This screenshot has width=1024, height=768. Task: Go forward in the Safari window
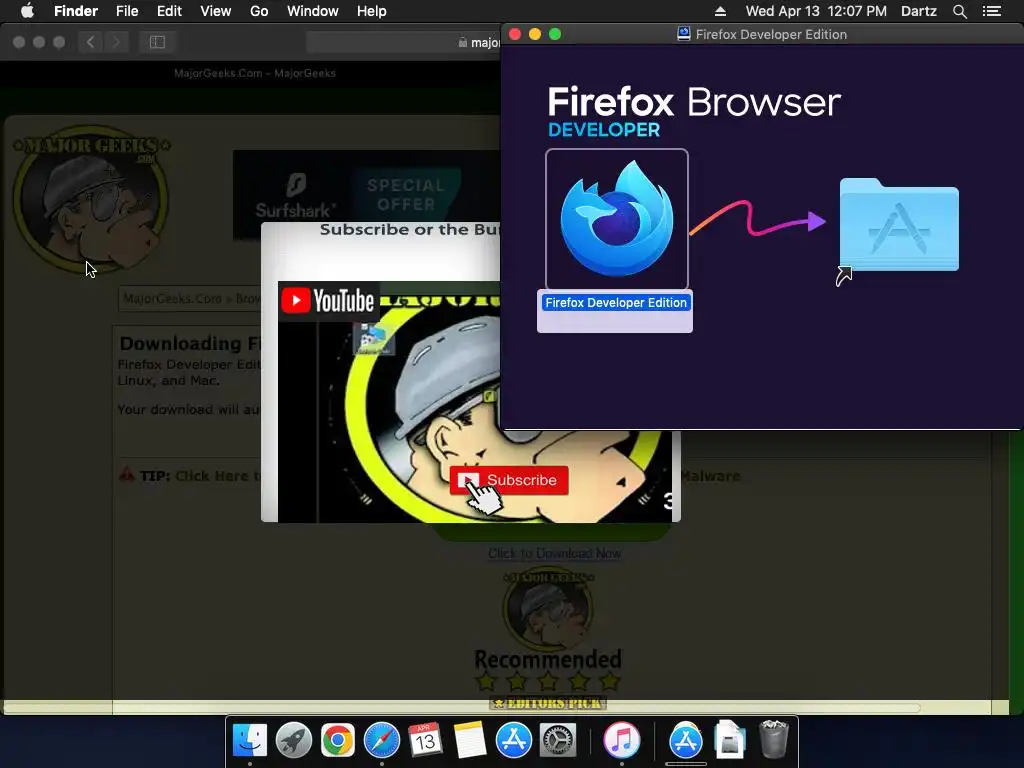point(116,42)
